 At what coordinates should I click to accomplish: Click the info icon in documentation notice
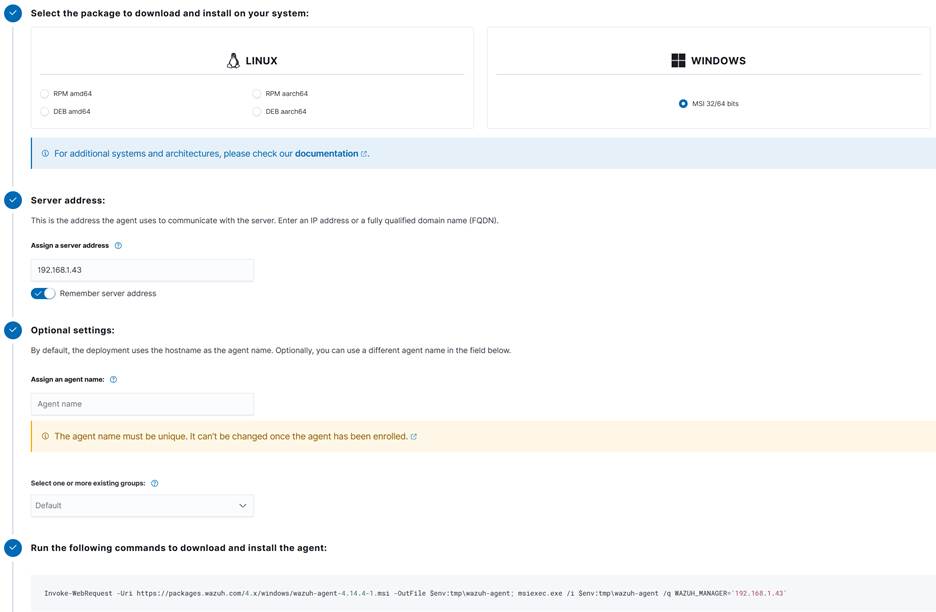tap(45, 154)
